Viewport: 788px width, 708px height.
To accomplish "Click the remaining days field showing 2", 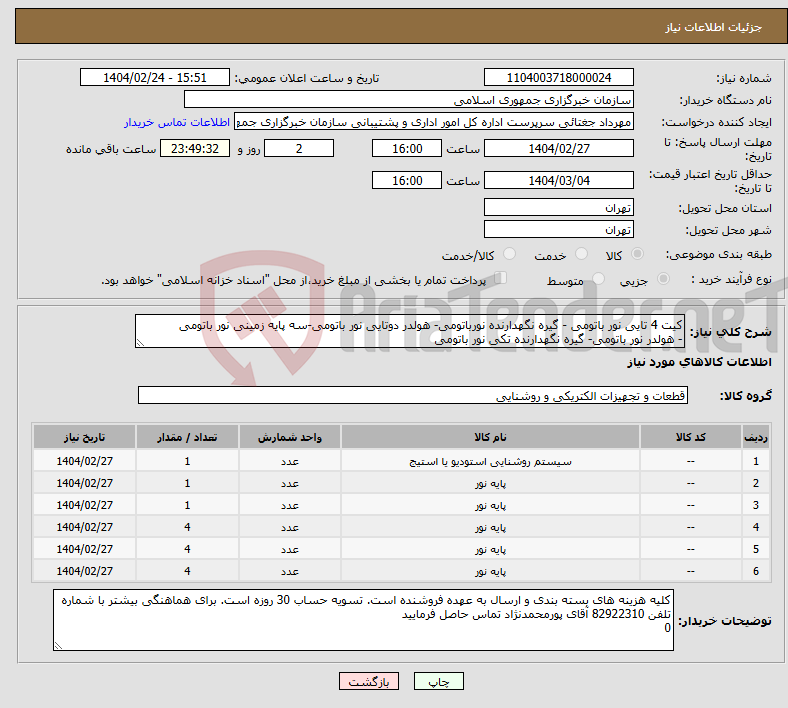I will [x=299, y=148].
